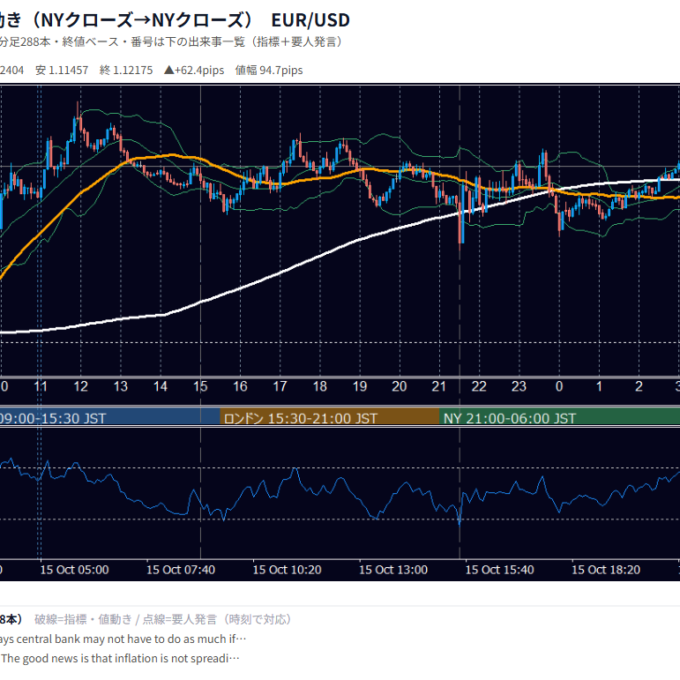
Task: Click the ▲+62.4pips change value
Action: pos(194,70)
